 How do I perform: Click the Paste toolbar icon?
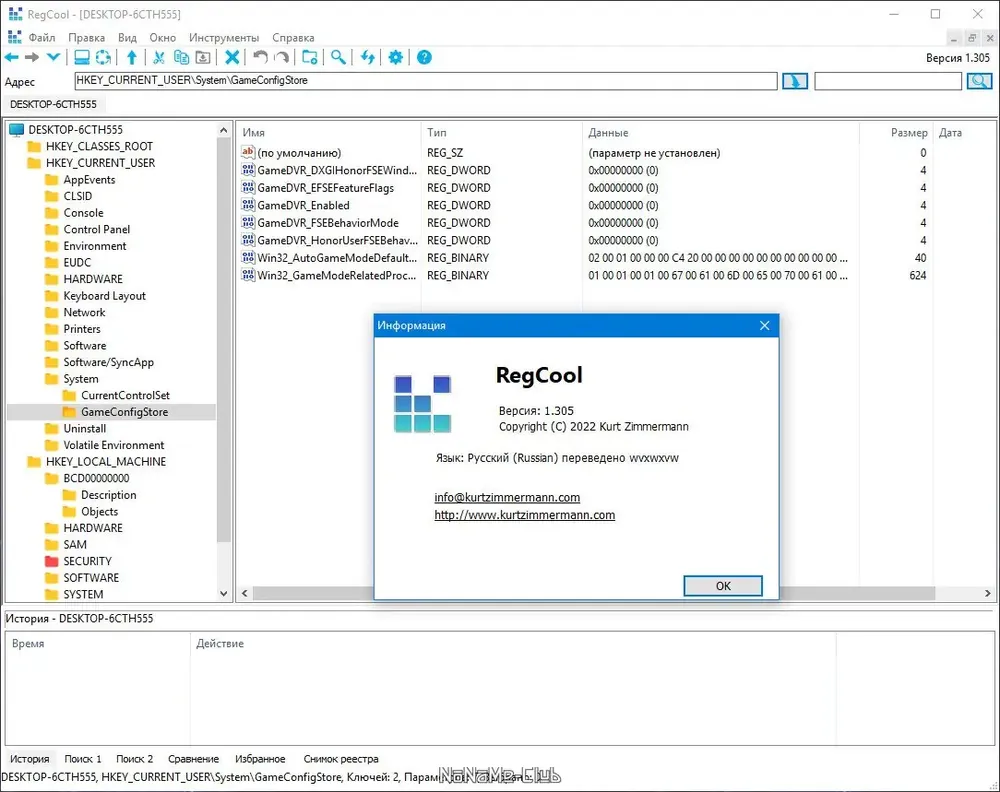[203, 57]
